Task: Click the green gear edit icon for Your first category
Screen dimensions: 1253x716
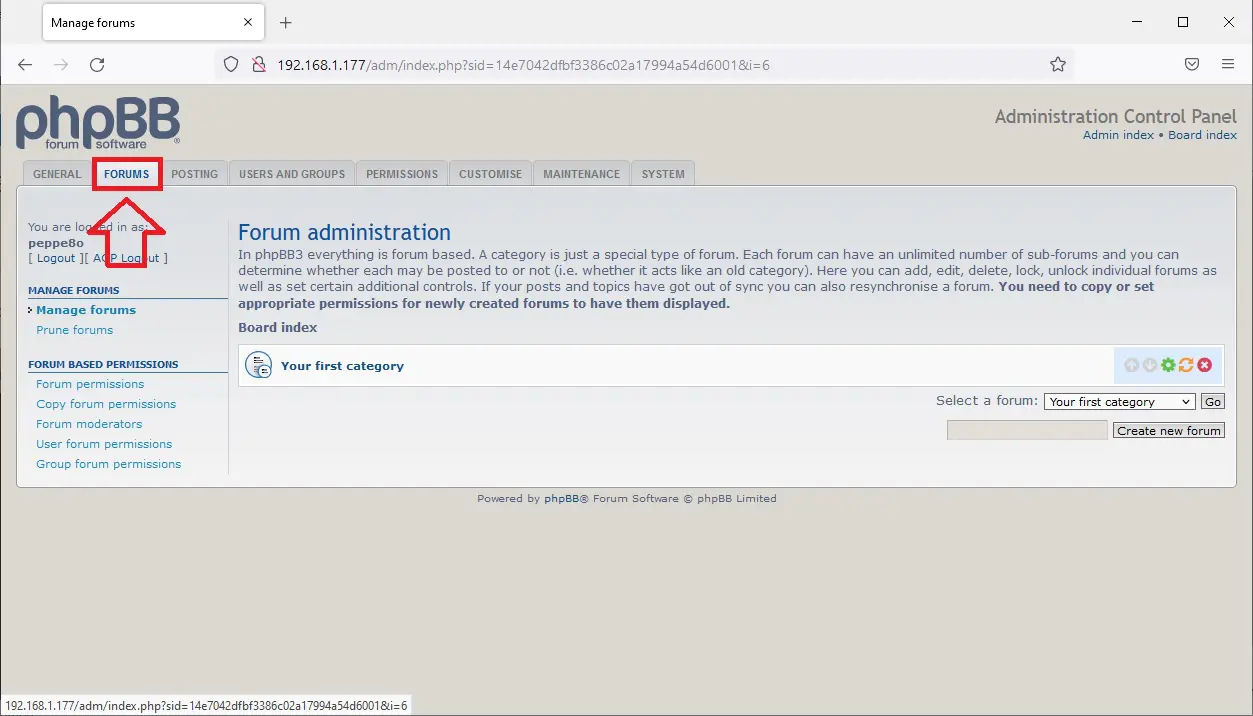Action: (x=1168, y=365)
